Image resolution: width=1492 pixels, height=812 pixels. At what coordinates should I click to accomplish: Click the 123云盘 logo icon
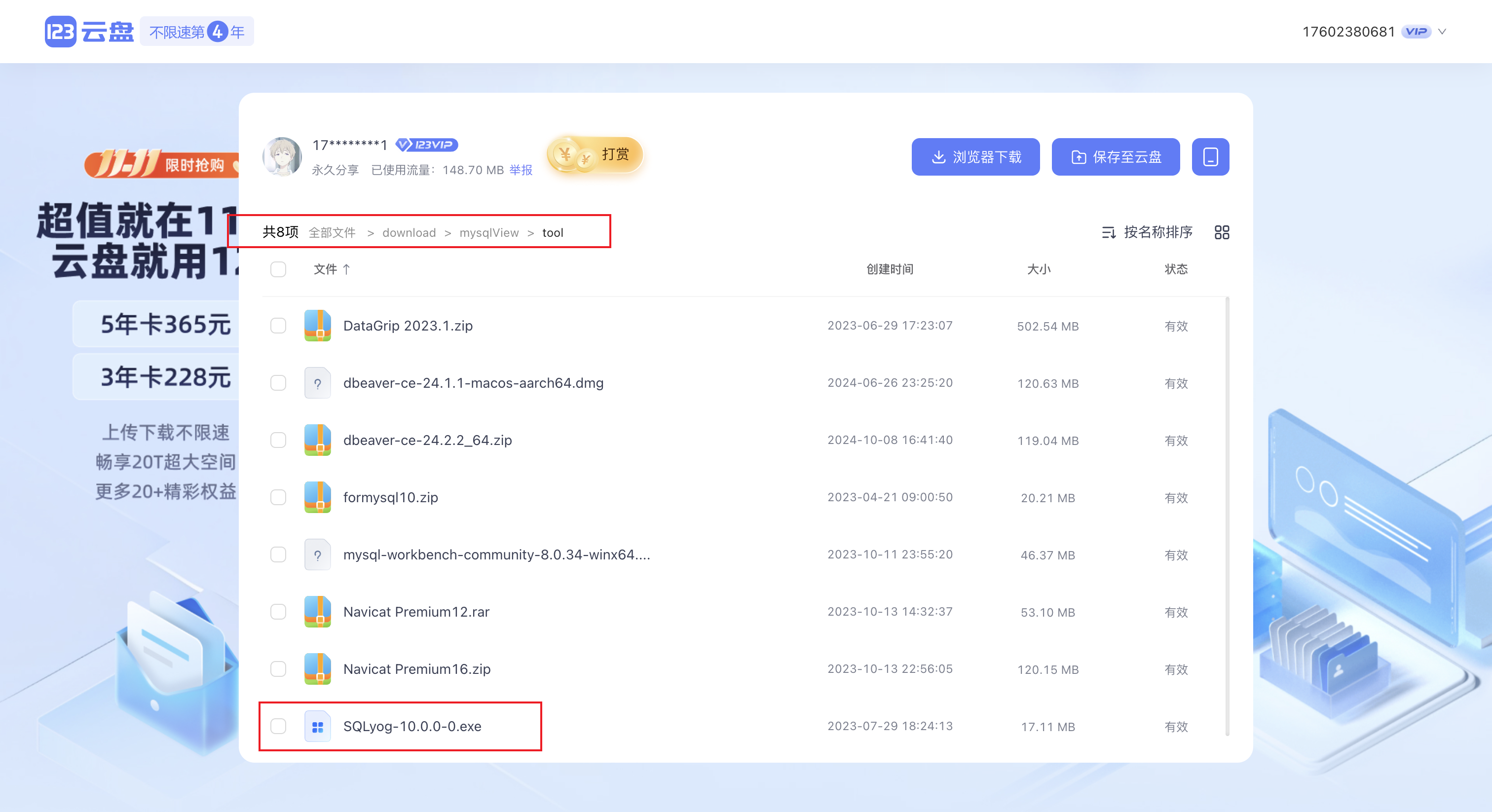point(61,31)
